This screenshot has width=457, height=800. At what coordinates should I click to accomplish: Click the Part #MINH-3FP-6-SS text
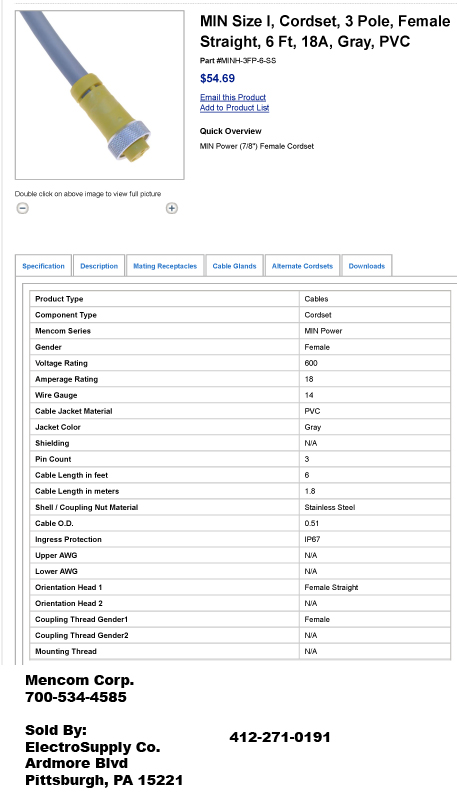coord(238,61)
